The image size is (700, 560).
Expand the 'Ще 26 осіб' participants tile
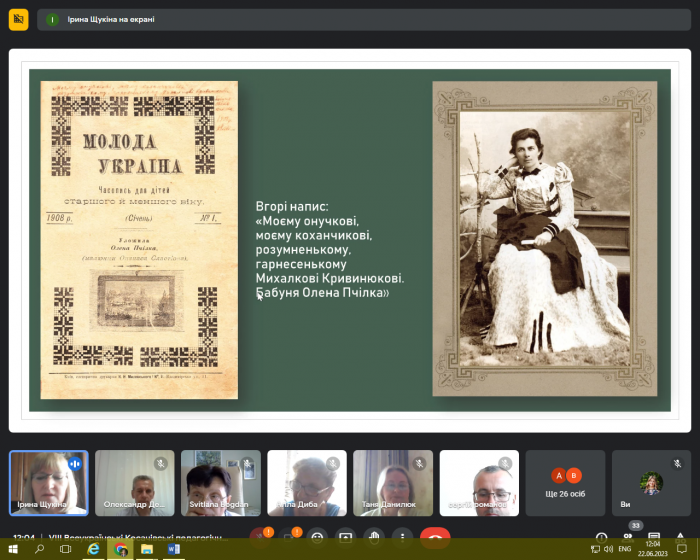(566, 482)
